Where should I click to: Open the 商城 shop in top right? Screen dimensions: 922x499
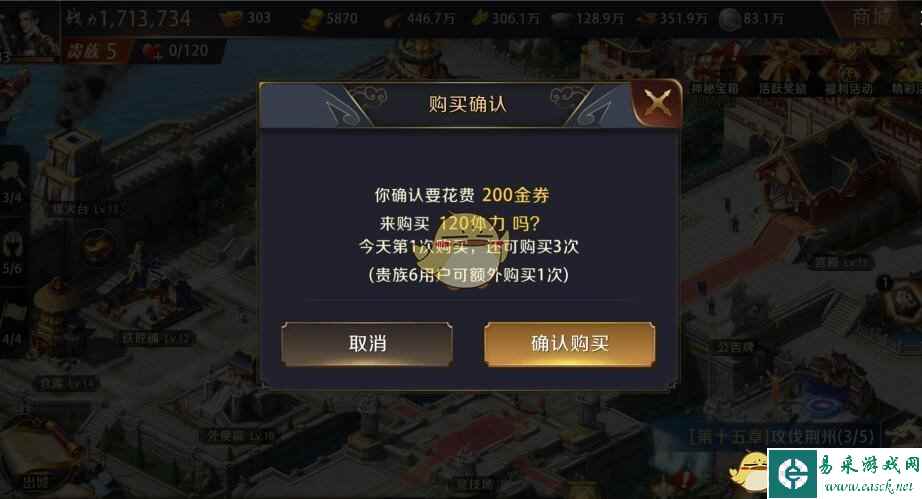(x=872, y=18)
